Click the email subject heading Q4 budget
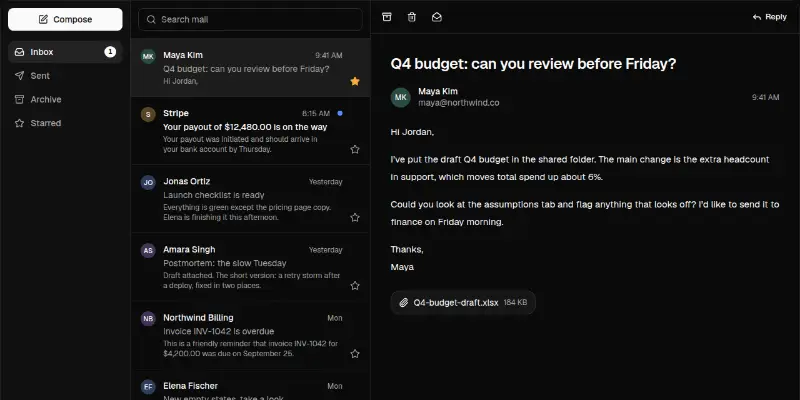The width and height of the screenshot is (800, 400). (x=533, y=64)
